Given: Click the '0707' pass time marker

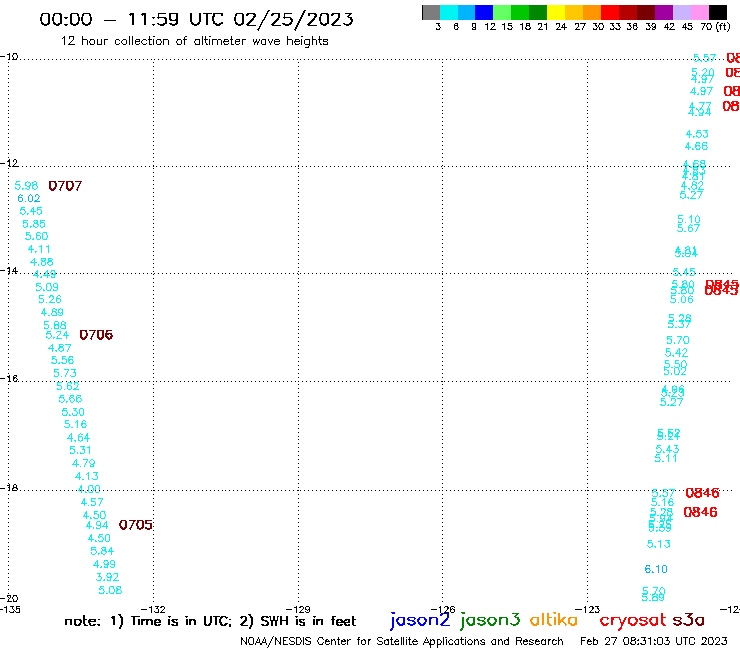Looking at the screenshot, I should tap(65, 186).
